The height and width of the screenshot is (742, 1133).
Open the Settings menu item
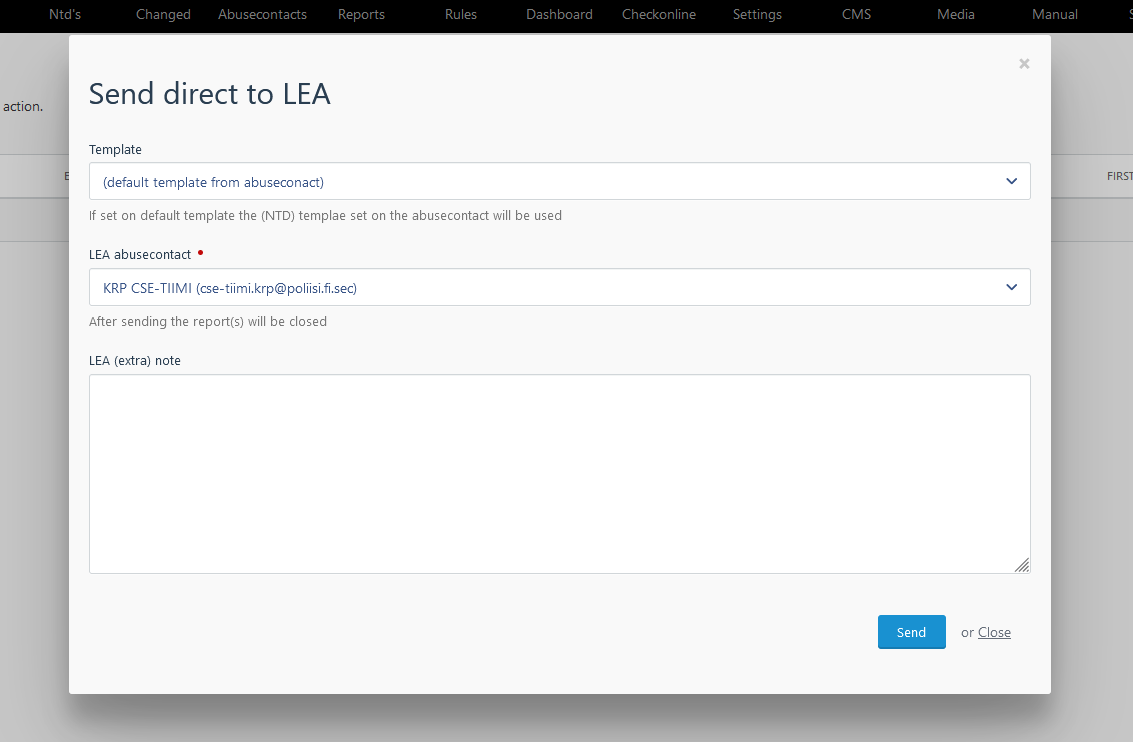(757, 15)
